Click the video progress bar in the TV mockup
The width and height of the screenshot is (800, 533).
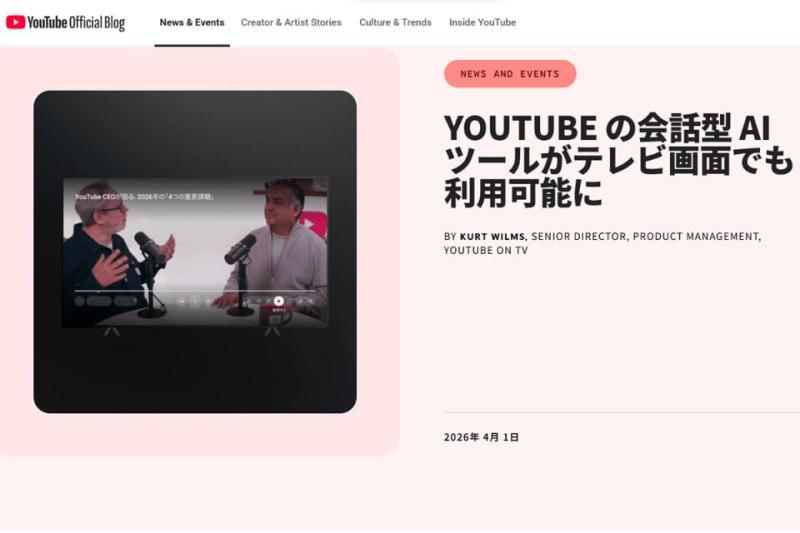click(194, 291)
